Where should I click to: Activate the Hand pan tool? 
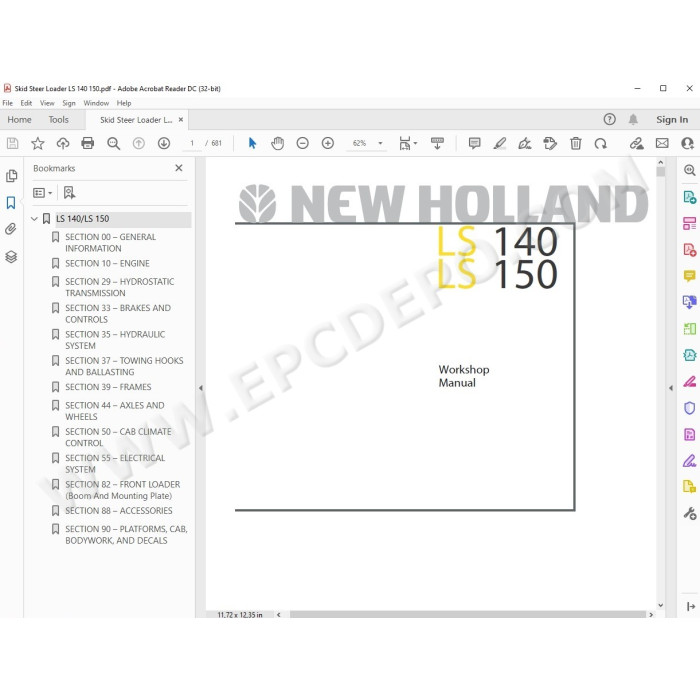click(277, 143)
